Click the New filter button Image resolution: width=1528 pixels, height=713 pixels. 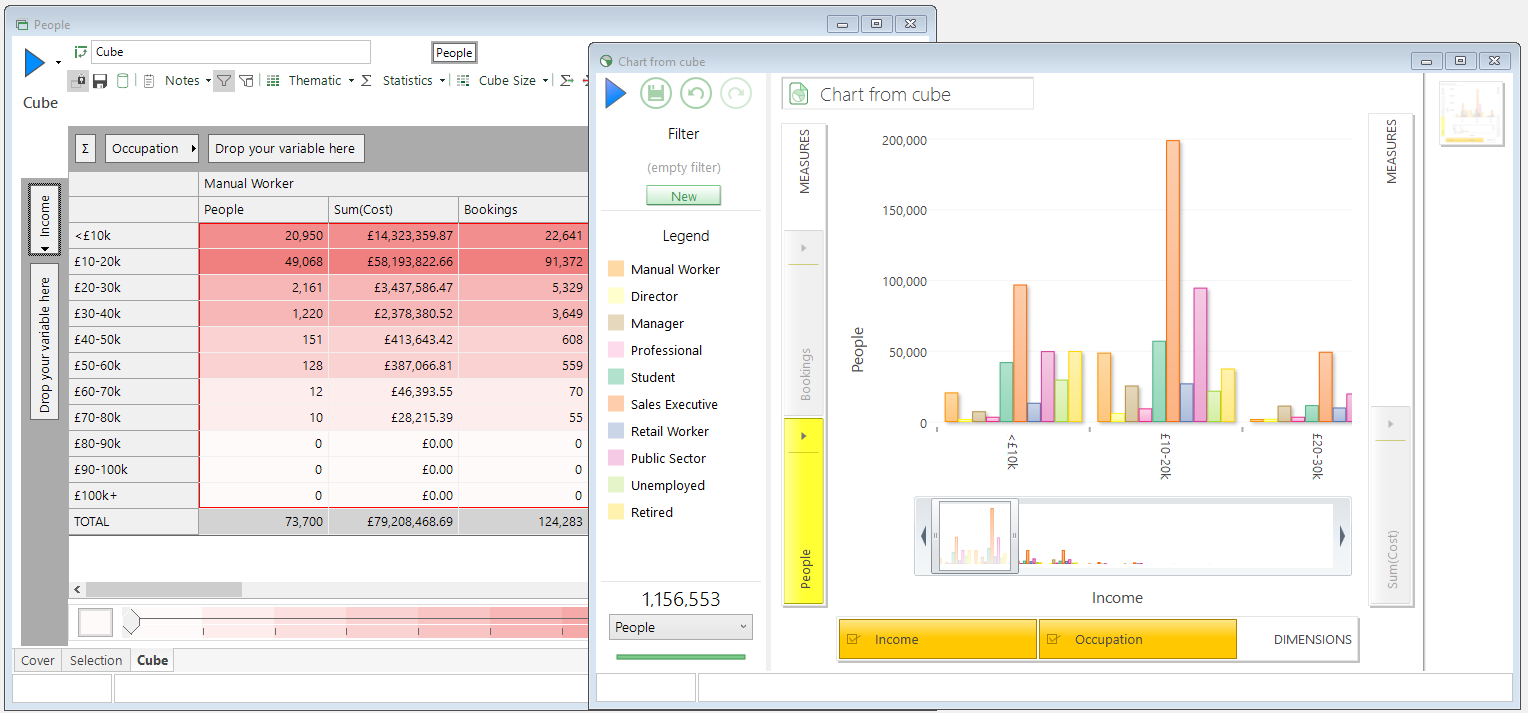click(x=684, y=196)
